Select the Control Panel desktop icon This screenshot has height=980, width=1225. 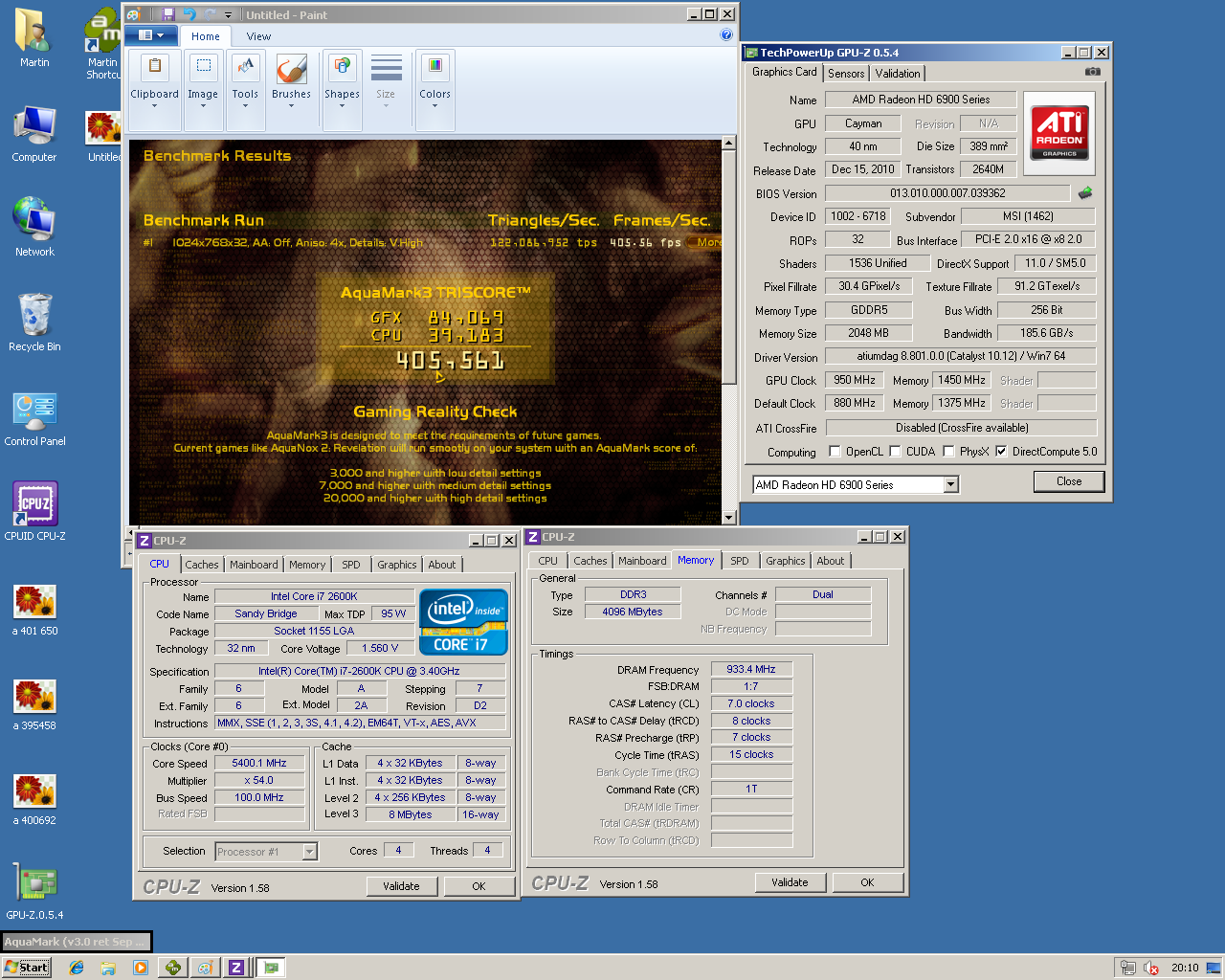click(34, 418)
